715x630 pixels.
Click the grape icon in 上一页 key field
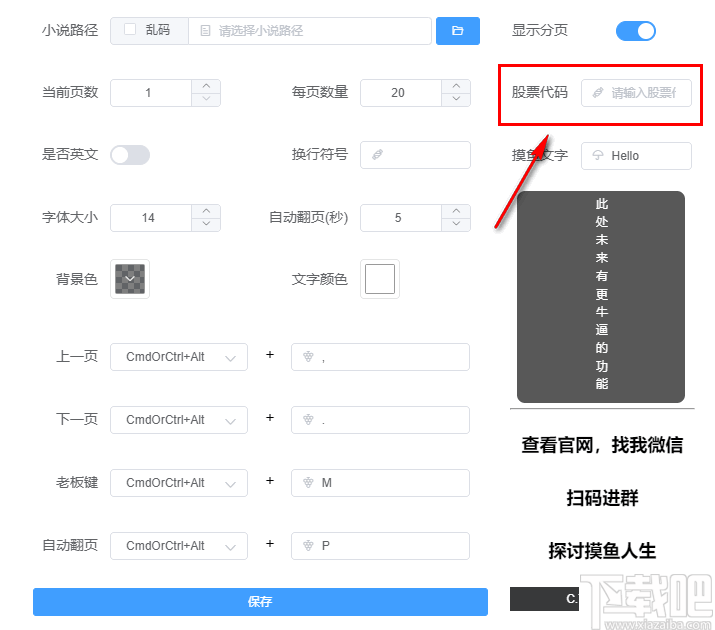tap(308, 356)
